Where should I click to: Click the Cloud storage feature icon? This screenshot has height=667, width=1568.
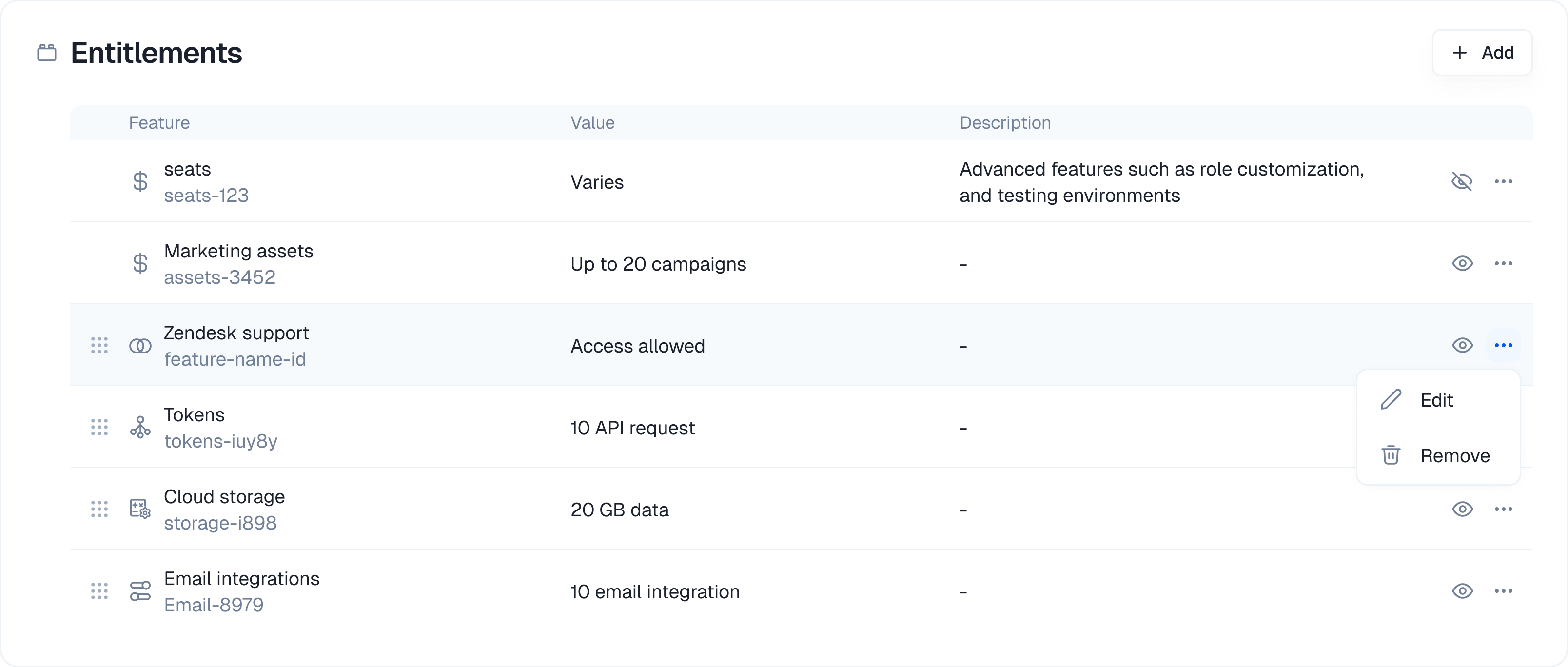140,509
